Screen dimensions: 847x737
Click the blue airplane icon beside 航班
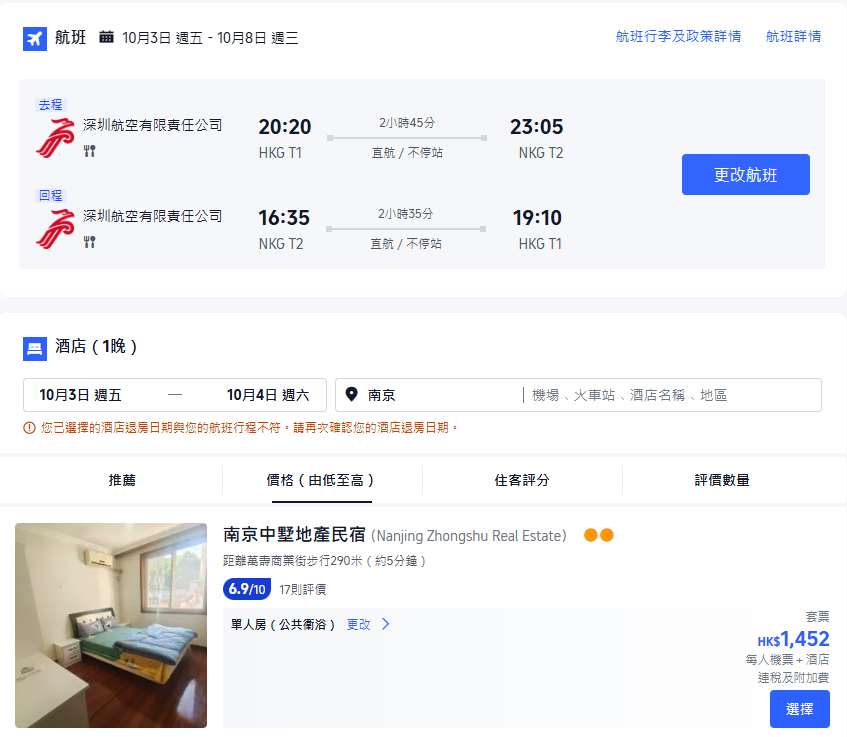click(35, 39)
